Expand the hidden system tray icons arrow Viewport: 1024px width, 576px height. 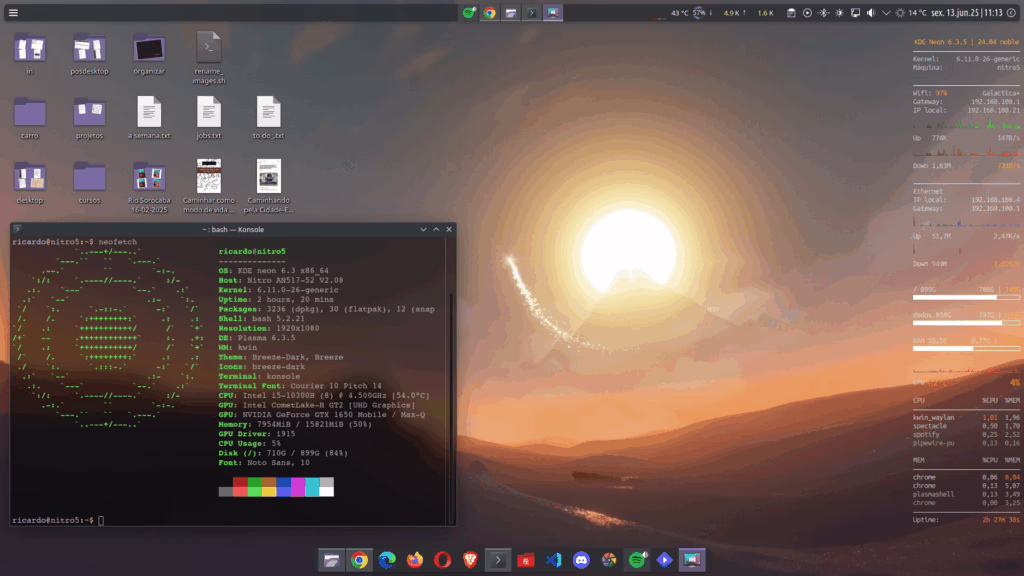click(x=886, y=12)
